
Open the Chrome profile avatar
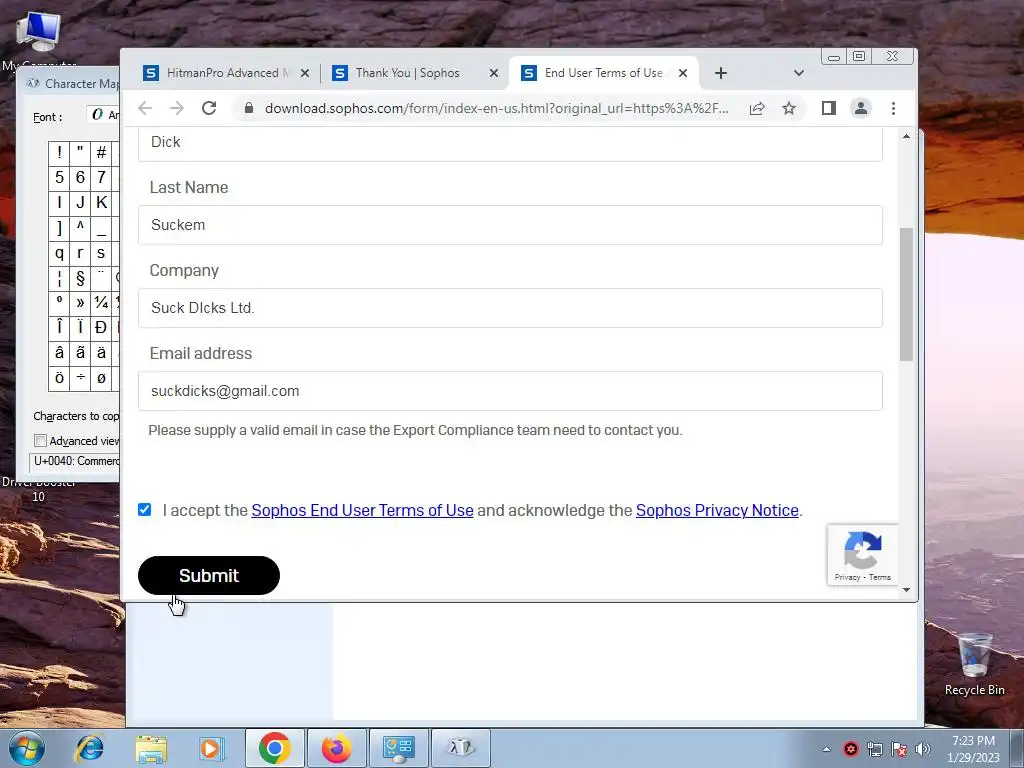[861, 108]
